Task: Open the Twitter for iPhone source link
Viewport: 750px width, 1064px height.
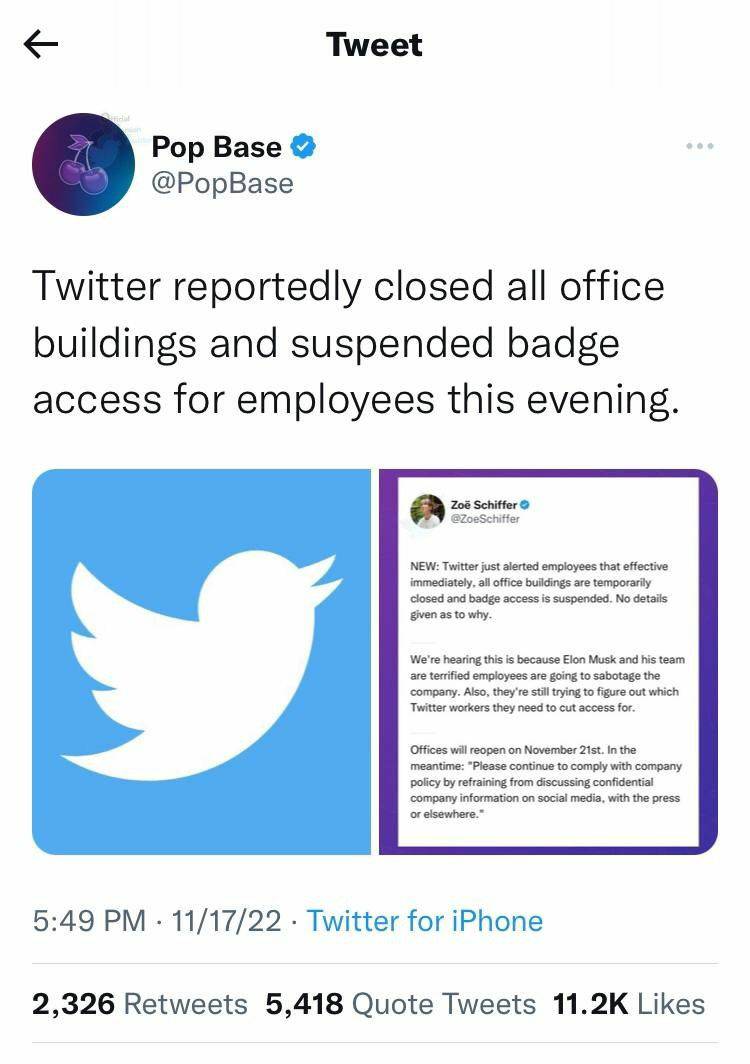Action: (x=425, y=921)
